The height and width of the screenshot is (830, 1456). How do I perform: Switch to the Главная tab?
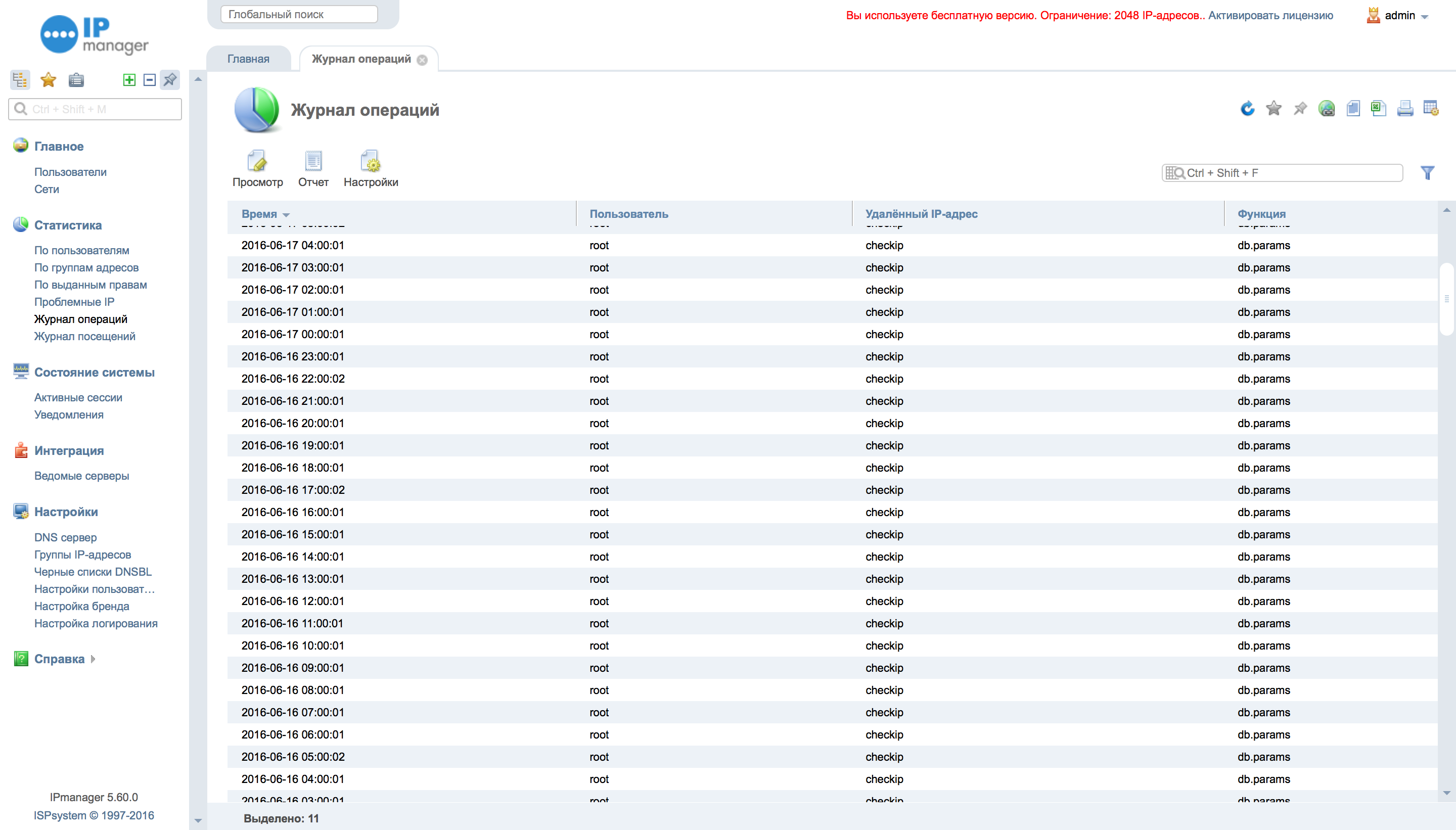(x=248, y=59)
